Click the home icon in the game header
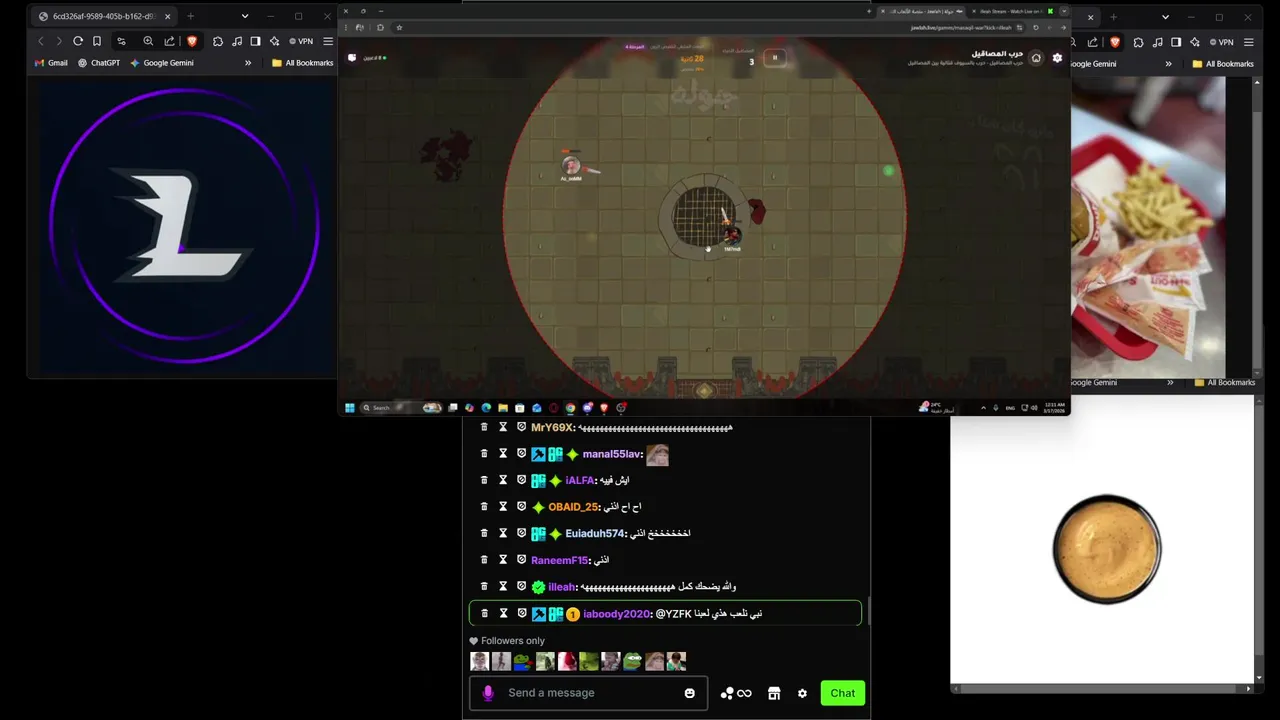The image size is (1280, 720). click(1036, 58)
